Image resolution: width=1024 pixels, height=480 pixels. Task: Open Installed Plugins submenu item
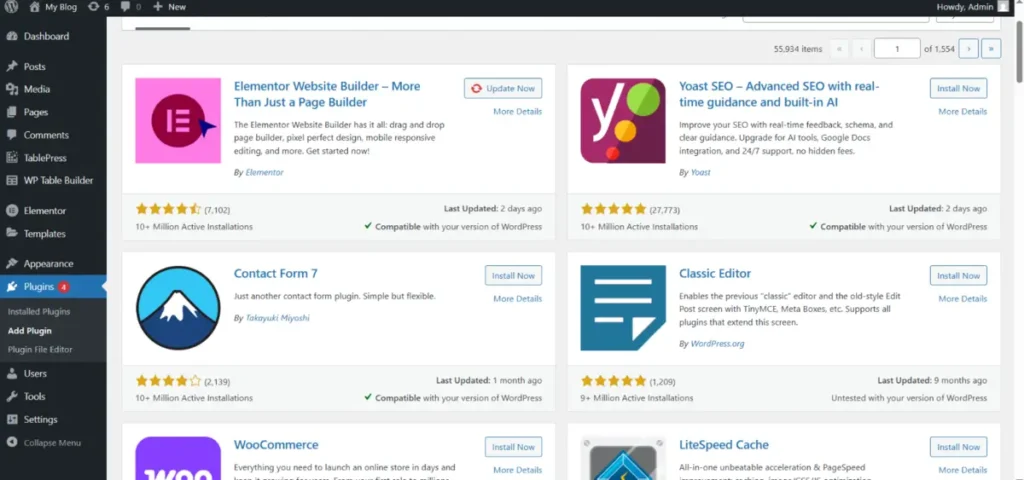[x=38, y=312]
